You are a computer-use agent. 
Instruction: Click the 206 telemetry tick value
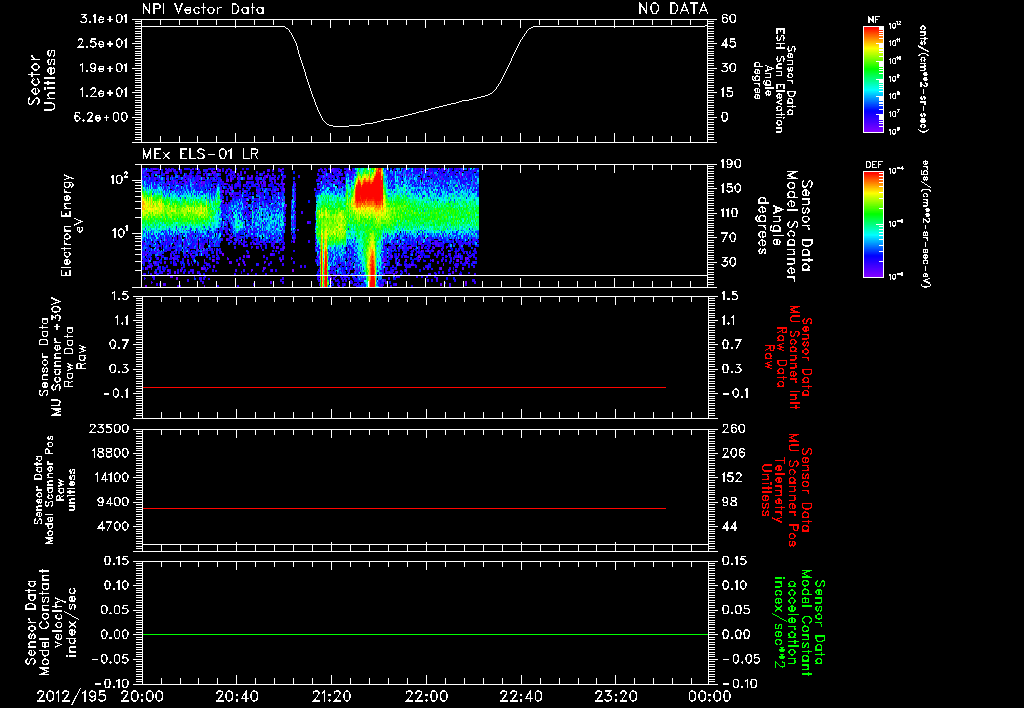pos(732,453)
